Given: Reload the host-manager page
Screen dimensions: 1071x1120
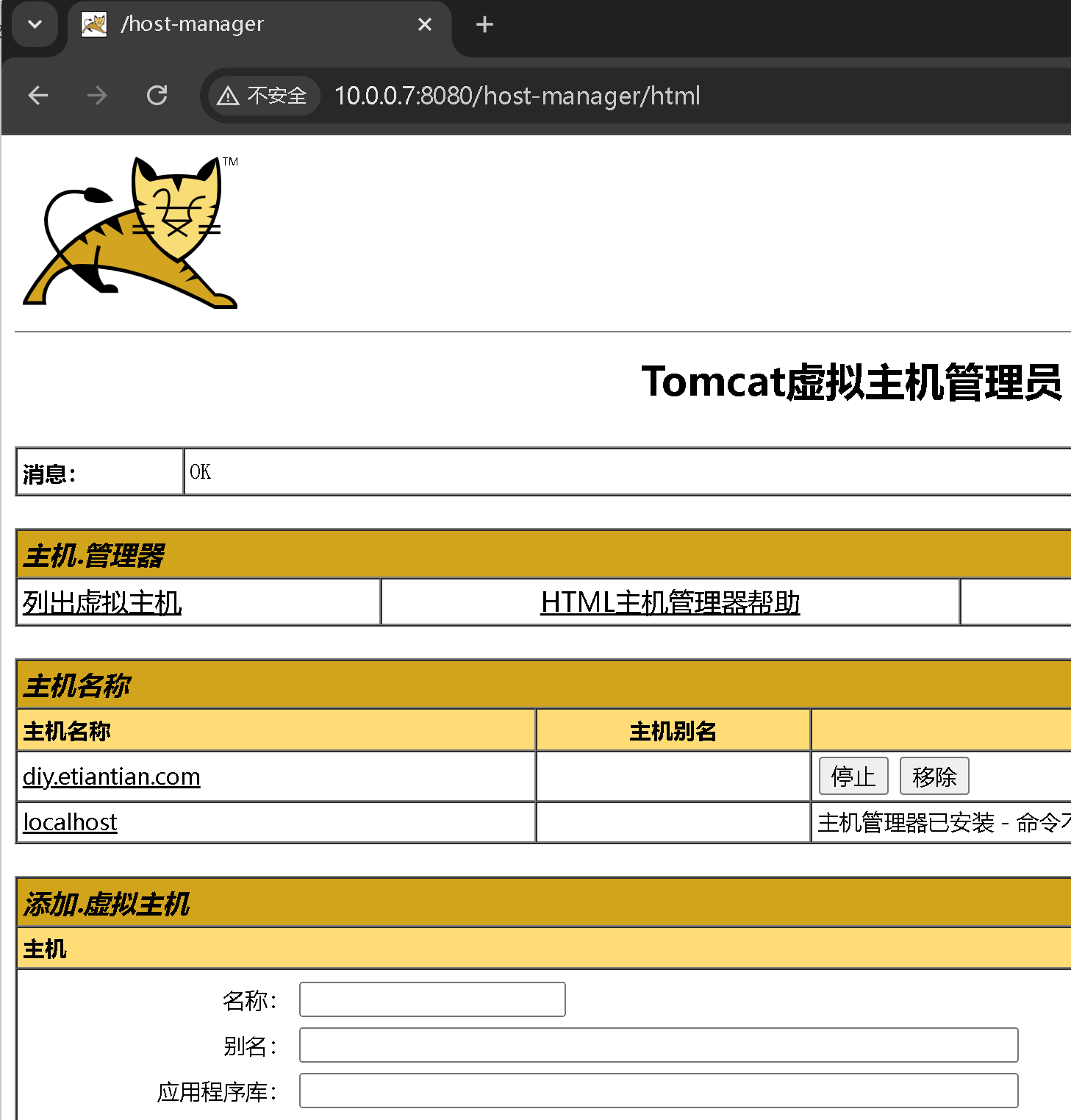Looking at the screenshot, I should 157,96.
